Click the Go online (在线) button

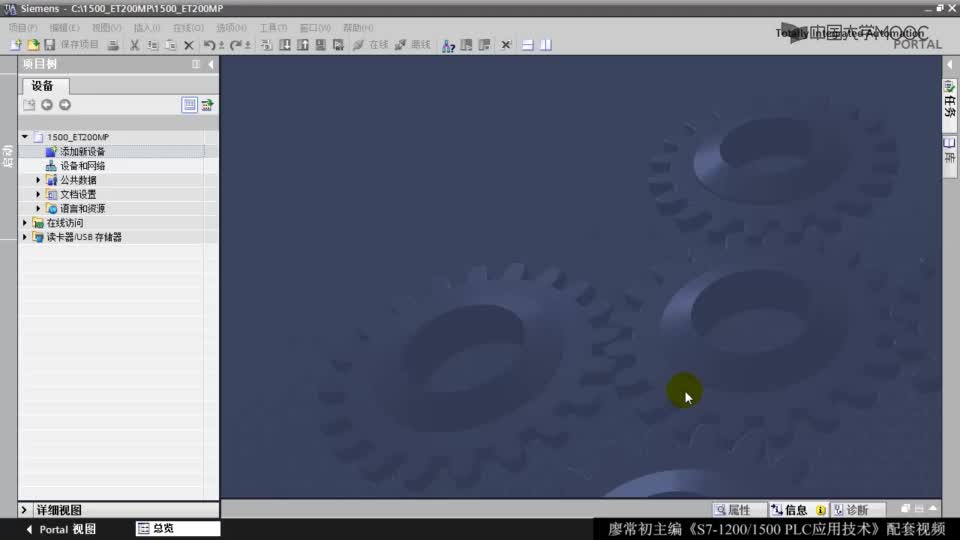371,45
